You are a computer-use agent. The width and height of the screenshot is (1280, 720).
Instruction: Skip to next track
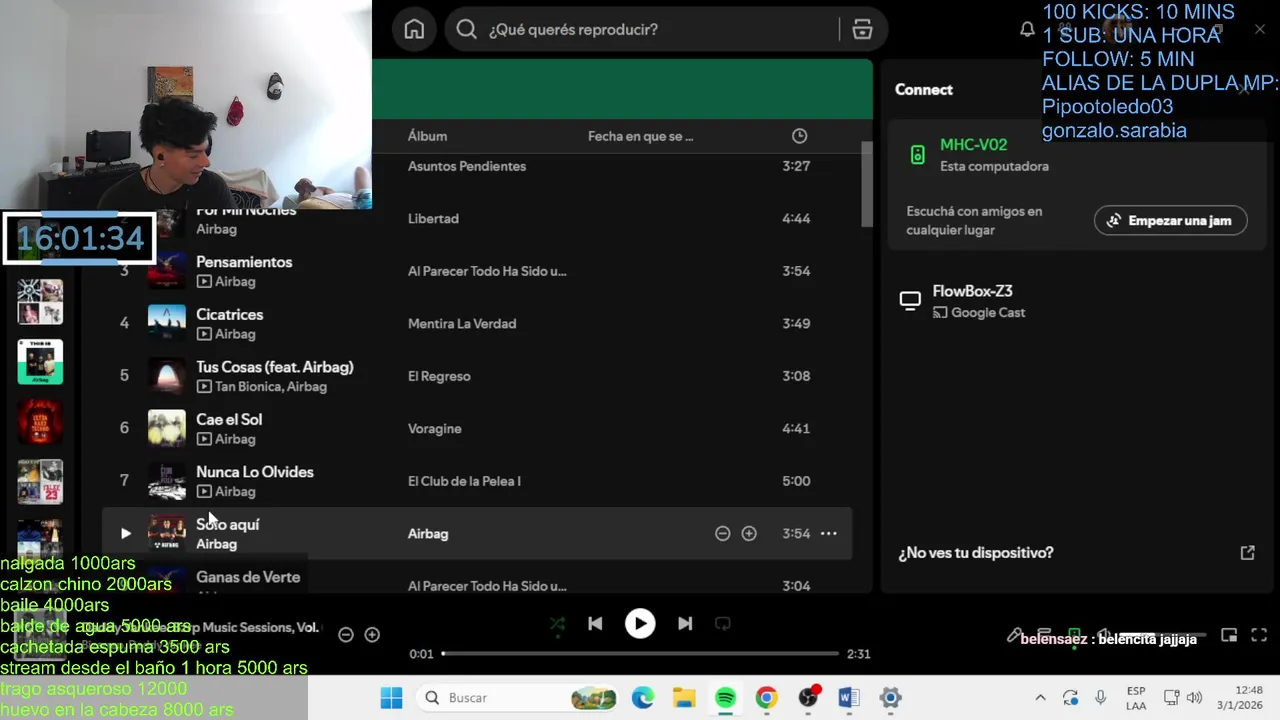(x=685, y=624)
